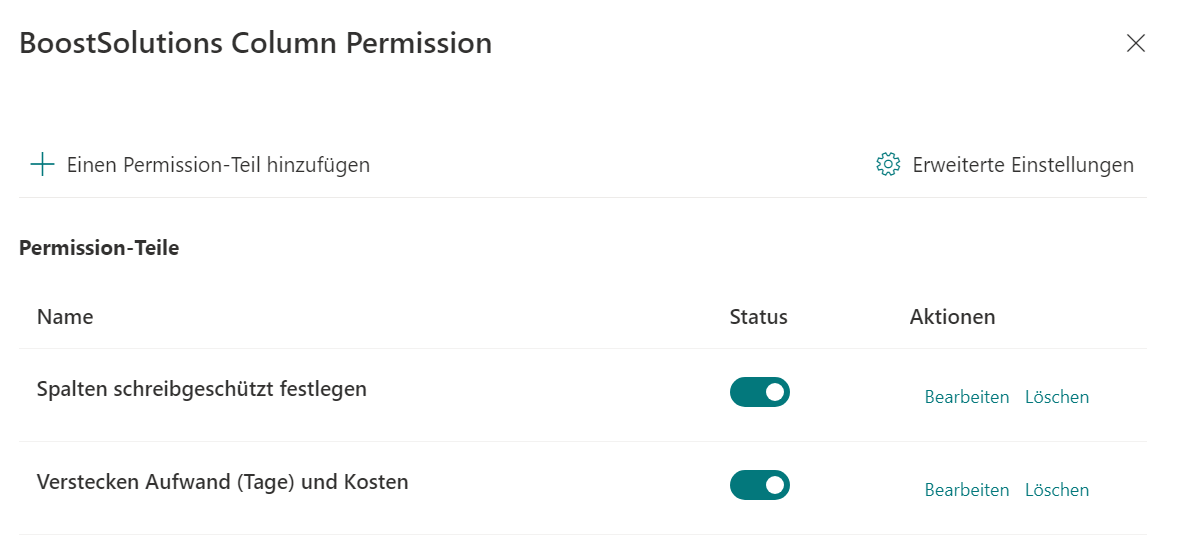Screen dimensions: 1180x539
Task: Close the Column Permission dialog with the X
Action: point(1135,43)
